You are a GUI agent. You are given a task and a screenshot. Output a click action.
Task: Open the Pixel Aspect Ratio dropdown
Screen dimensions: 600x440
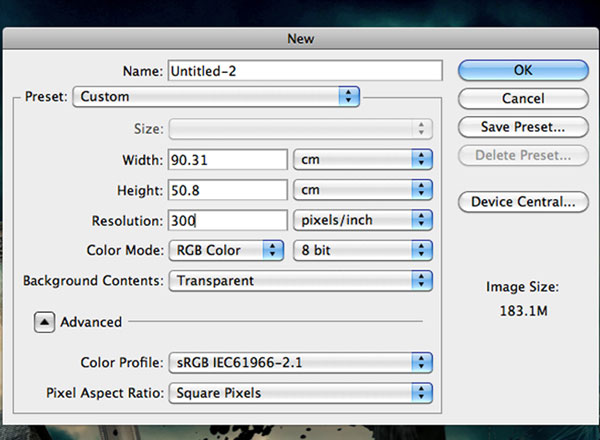[301, 393]
